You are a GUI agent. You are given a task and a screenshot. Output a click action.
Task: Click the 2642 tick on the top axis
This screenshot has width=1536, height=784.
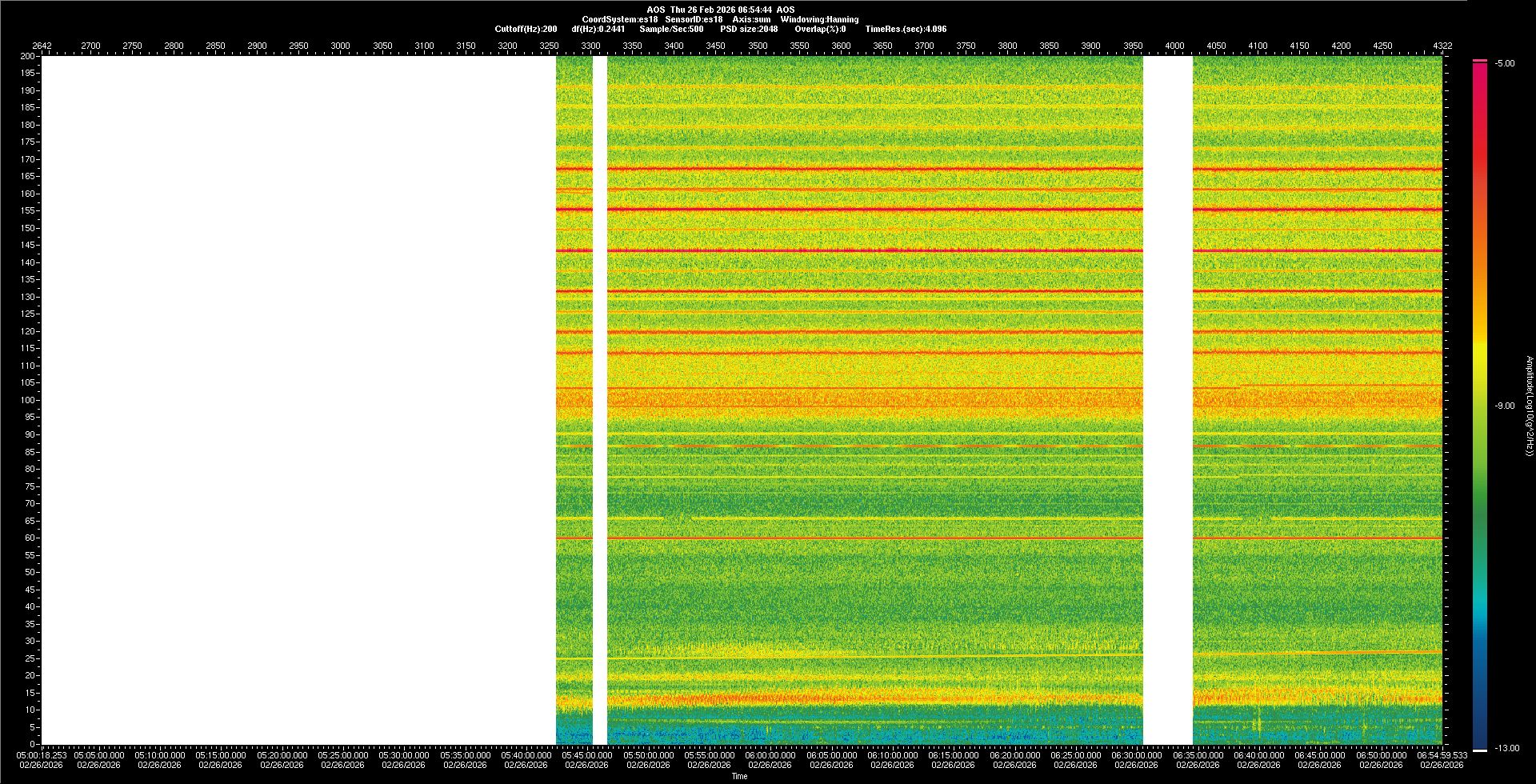[x=42, y=46]
